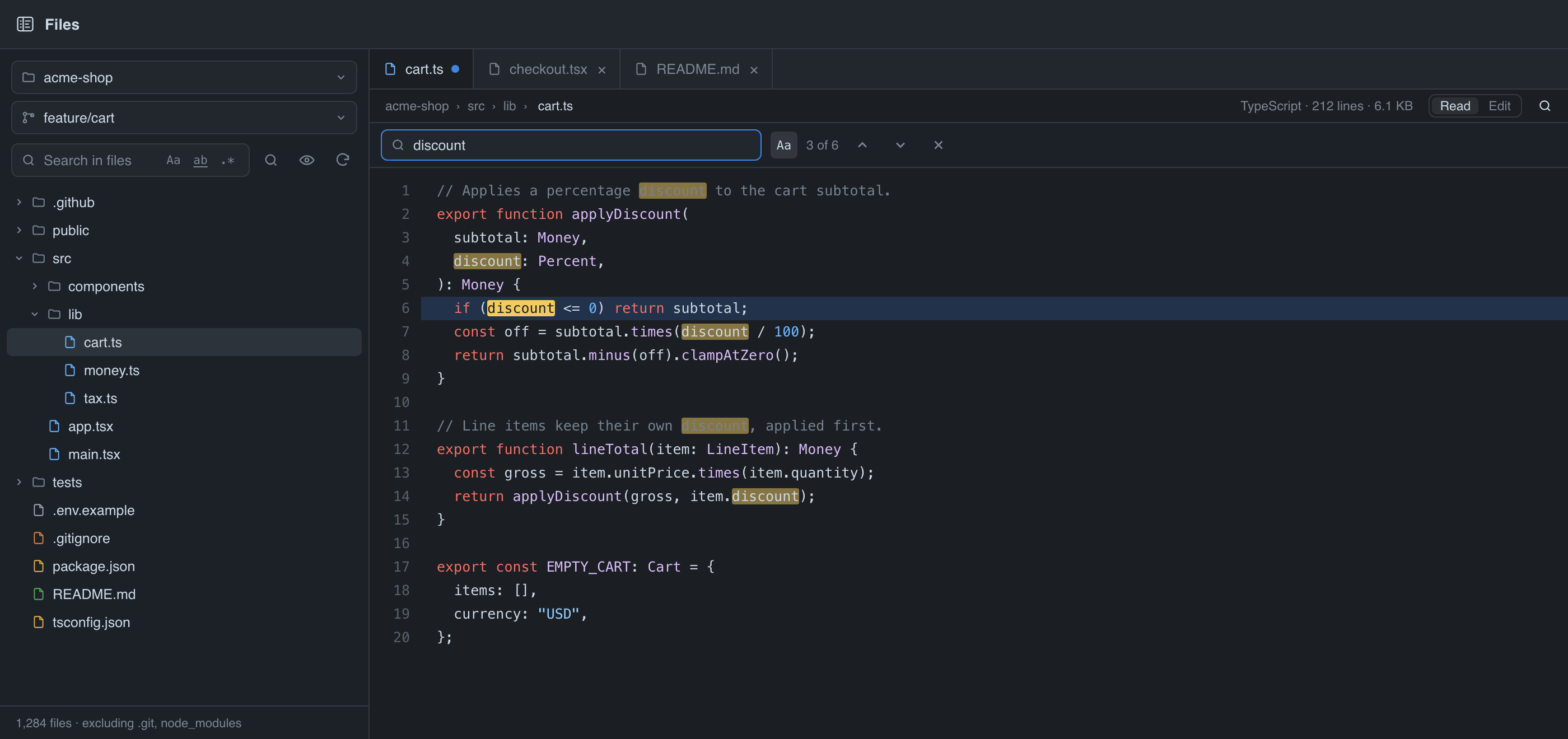1568x739 pixels.
Task: Open tsconfig.json file
Action: [x=184, y=622]
